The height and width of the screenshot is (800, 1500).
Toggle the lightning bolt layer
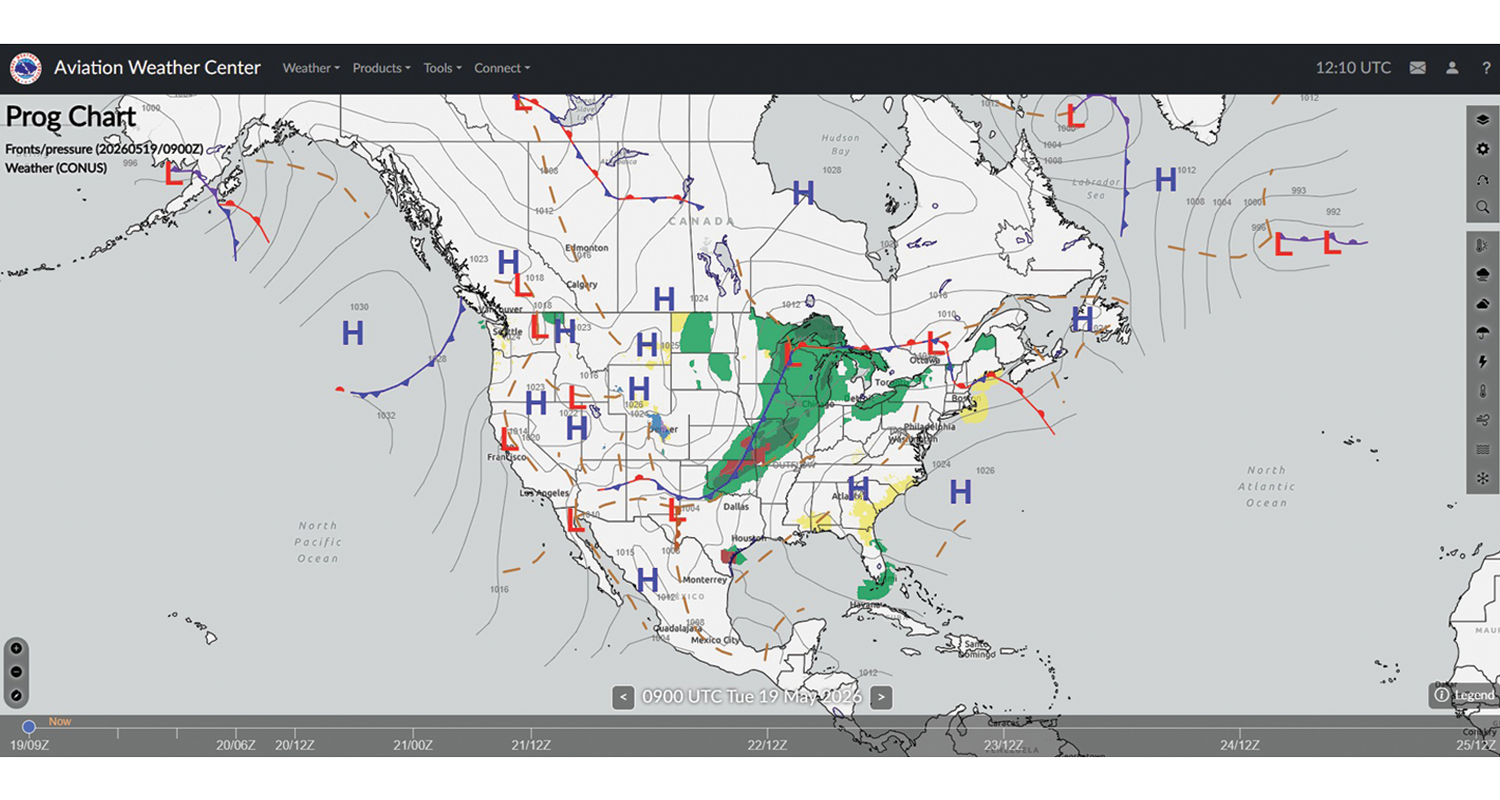click(1483, 362)
